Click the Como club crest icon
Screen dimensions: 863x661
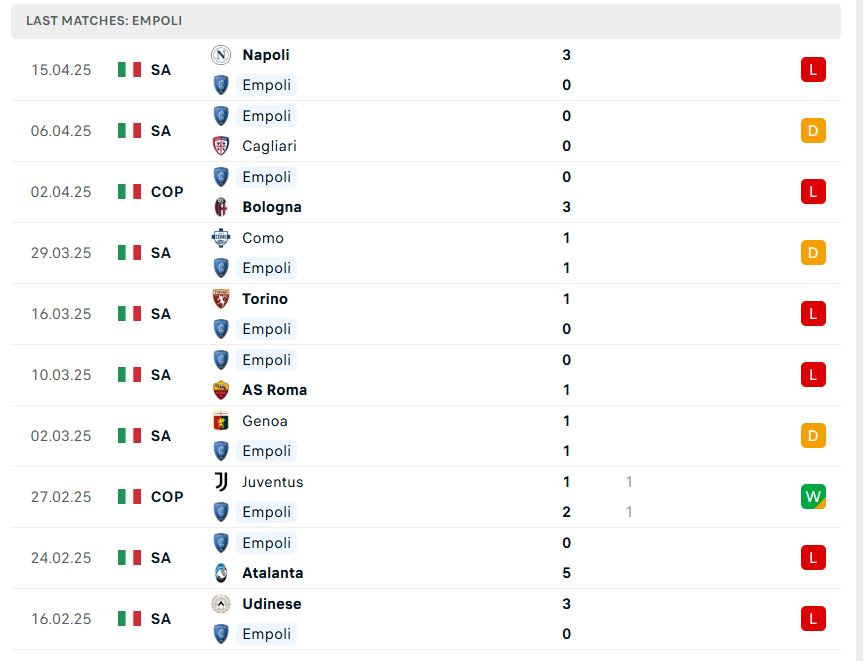point(221,238)
